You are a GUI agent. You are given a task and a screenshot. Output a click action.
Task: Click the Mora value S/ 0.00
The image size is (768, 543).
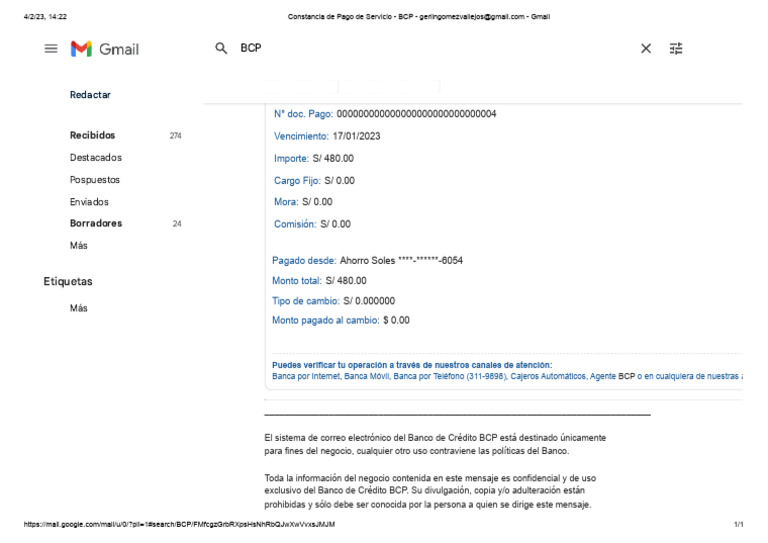317,202
